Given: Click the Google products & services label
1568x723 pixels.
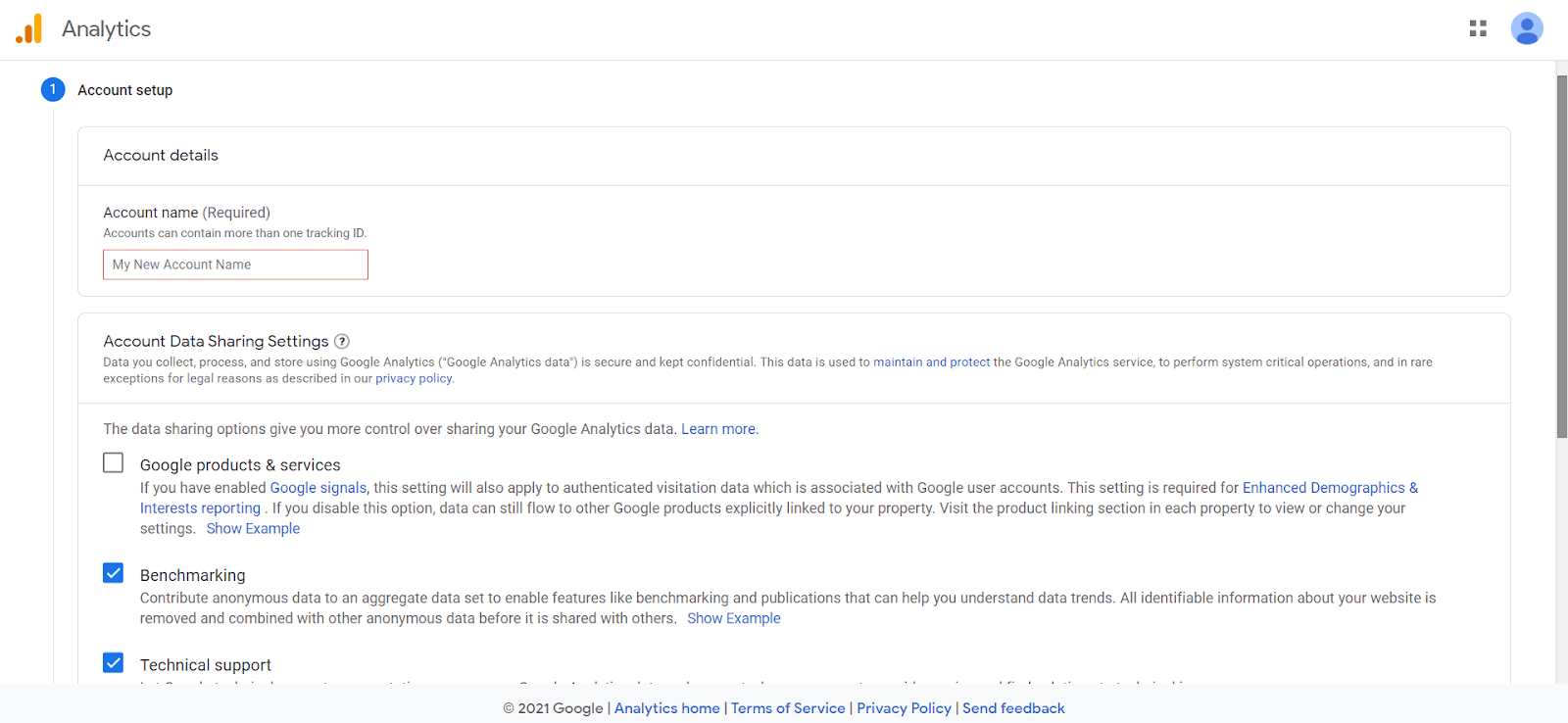Looking at the screenshot, I should tap(240, 465).
